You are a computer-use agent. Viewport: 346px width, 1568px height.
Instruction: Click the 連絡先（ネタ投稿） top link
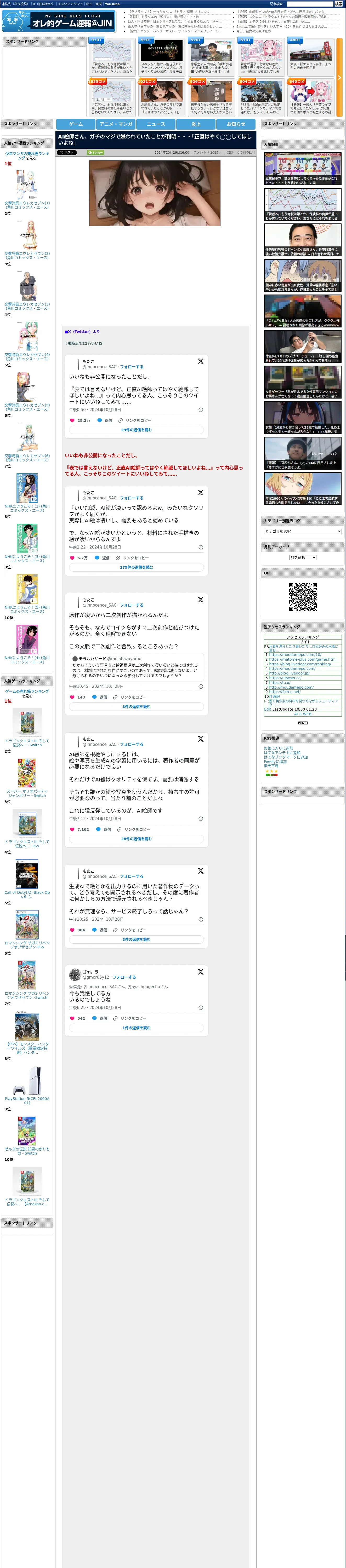point(15,4)
